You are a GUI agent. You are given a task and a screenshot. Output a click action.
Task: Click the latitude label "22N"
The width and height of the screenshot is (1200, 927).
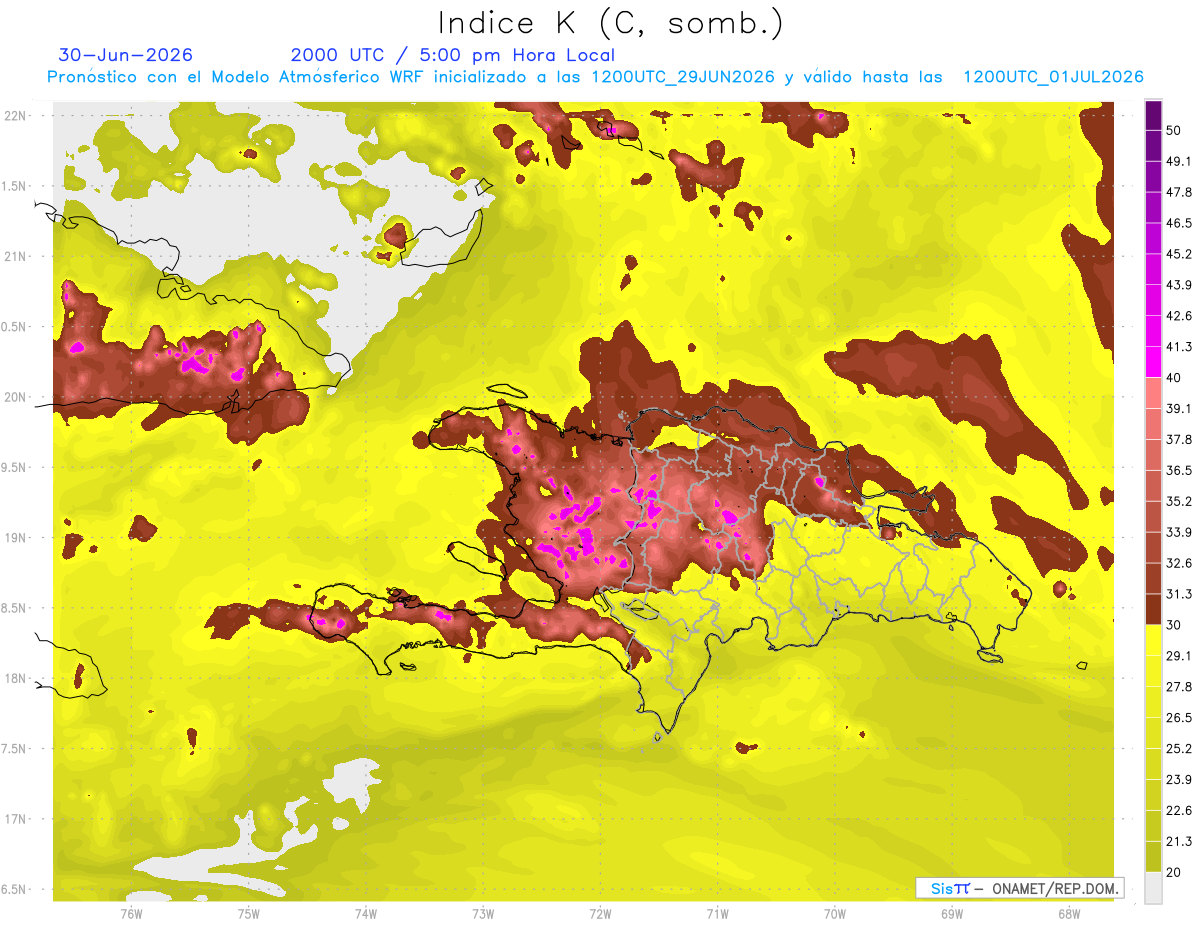(x=14, y=116)
